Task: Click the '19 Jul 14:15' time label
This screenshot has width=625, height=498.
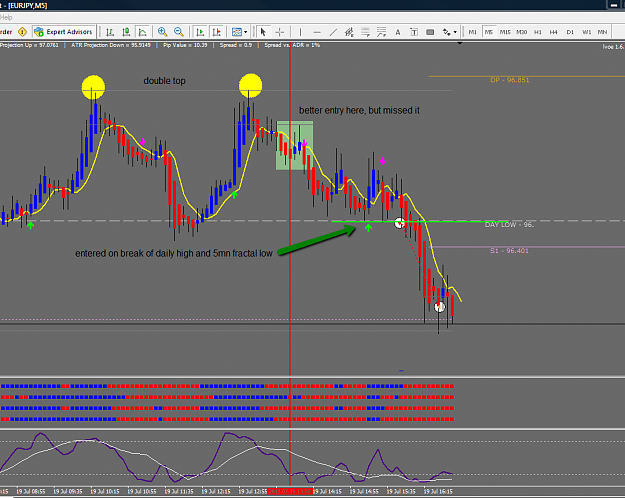Action: (x=327, y=492)
